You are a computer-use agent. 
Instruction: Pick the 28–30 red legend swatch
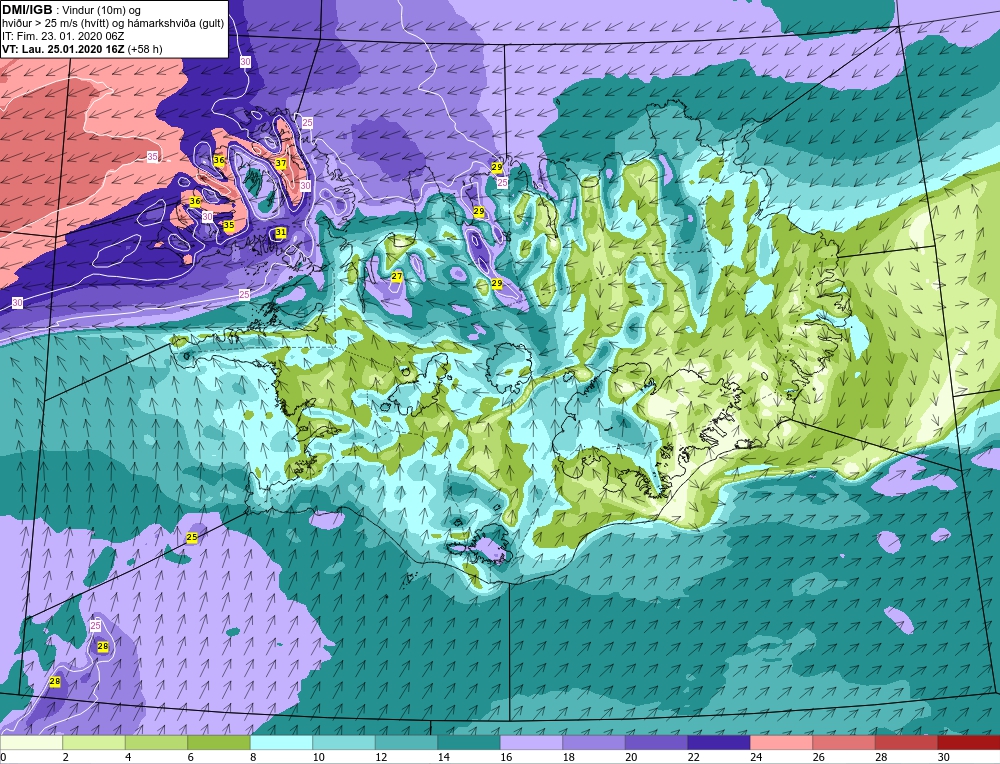tap(906, 743)
